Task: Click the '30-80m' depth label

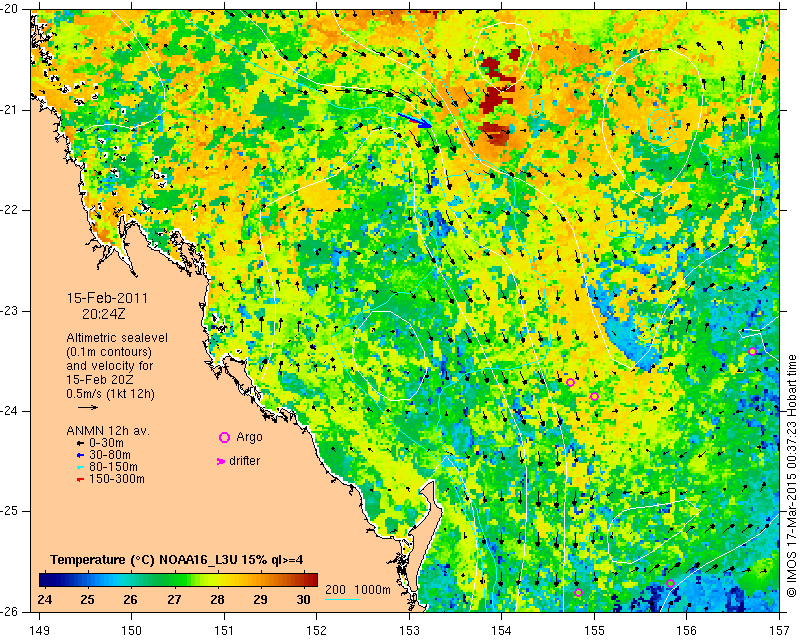Action: click(110, 455)
